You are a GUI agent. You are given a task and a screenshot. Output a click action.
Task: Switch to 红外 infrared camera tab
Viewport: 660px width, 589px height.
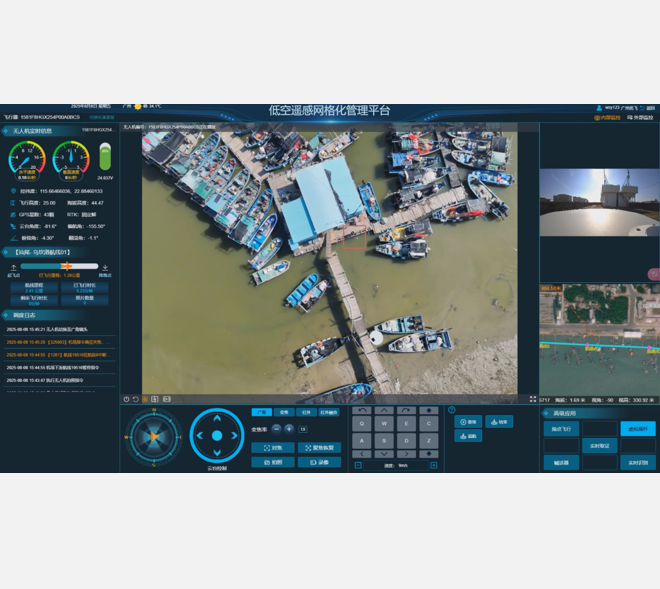pos(305,412)
